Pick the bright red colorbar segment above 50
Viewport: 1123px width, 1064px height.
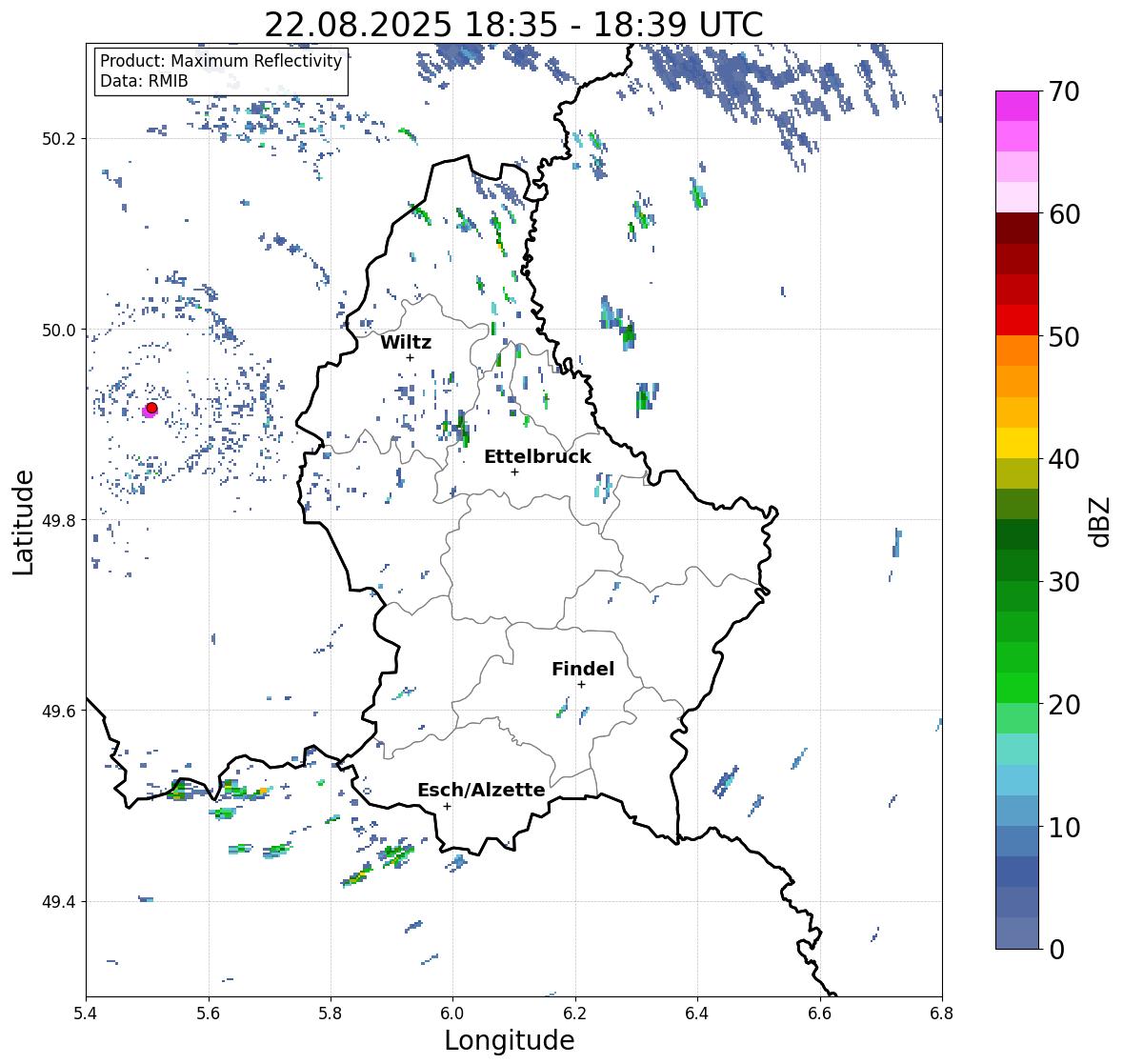(x=1017, y=320)
